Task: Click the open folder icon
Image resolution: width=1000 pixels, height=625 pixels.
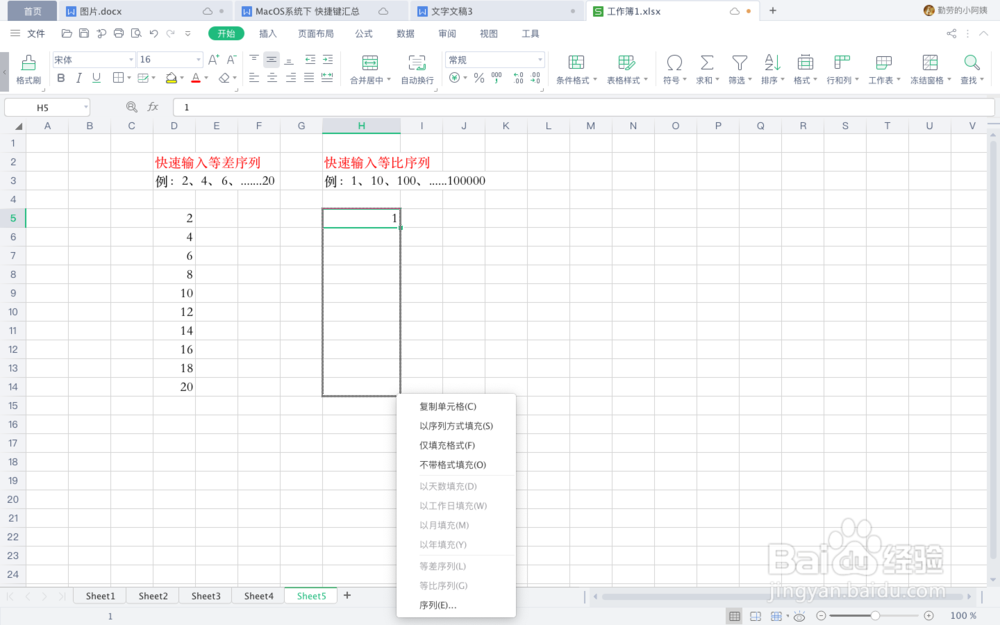Action: [x=66, y=33]
